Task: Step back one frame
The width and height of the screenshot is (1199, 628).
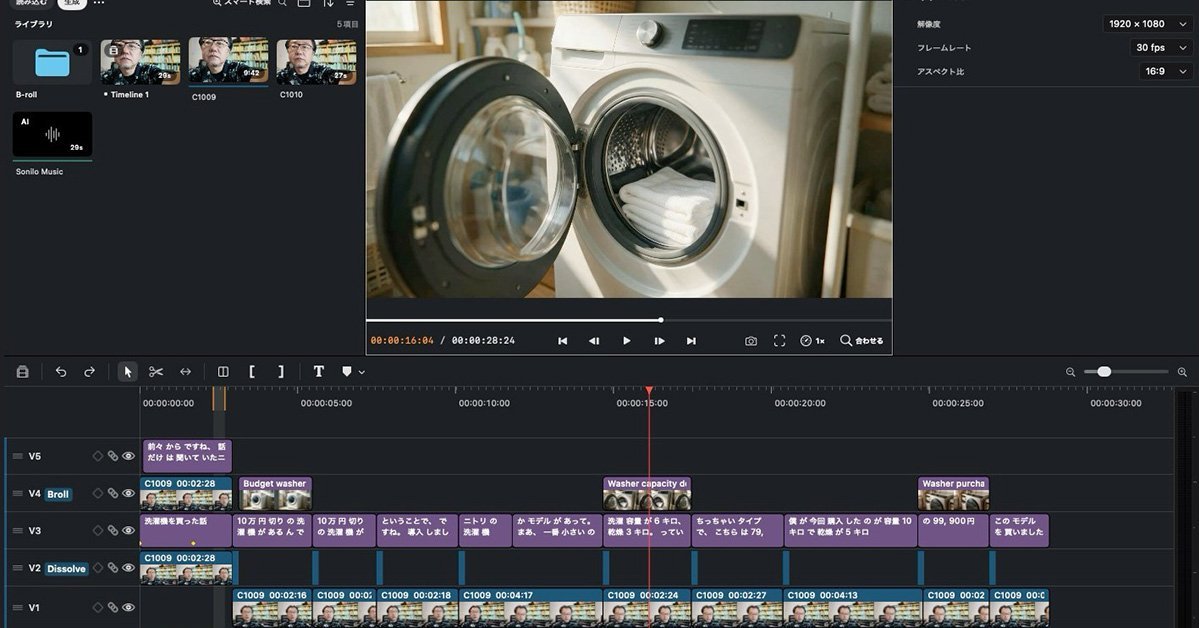Action: [594, 341]
